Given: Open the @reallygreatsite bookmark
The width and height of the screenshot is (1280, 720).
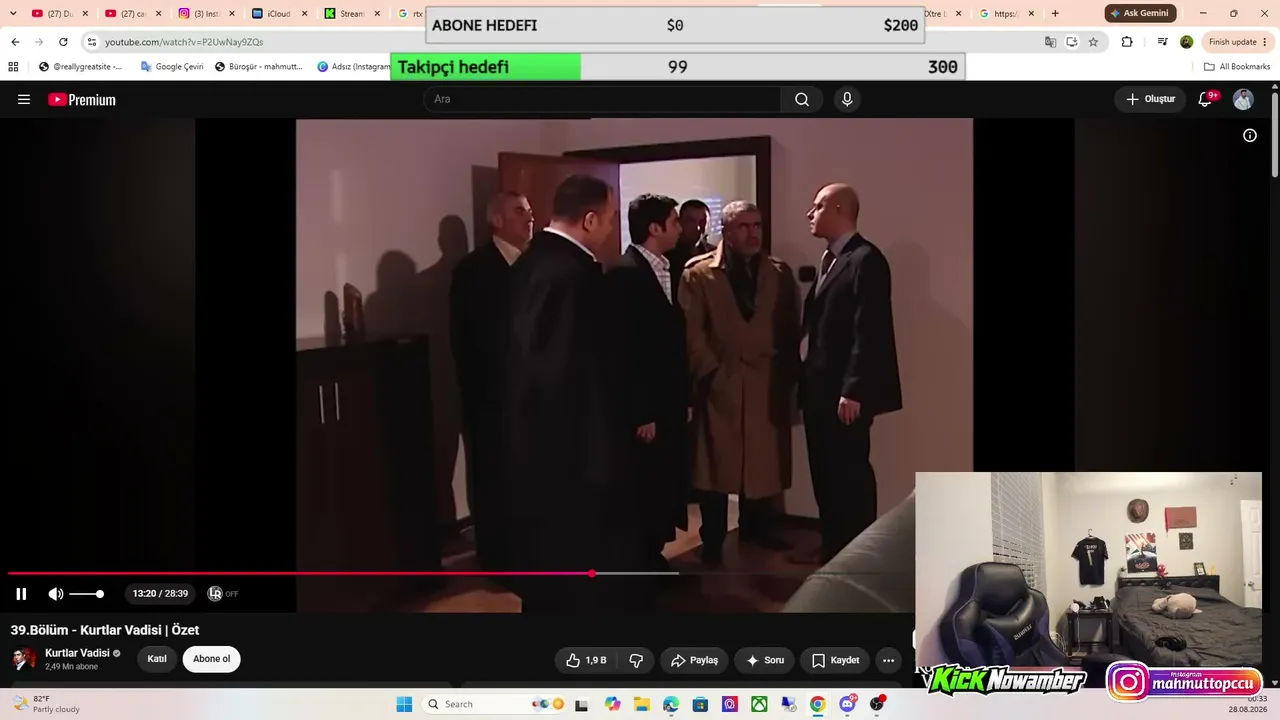Looking at the screenshot, I should point(81,67).
